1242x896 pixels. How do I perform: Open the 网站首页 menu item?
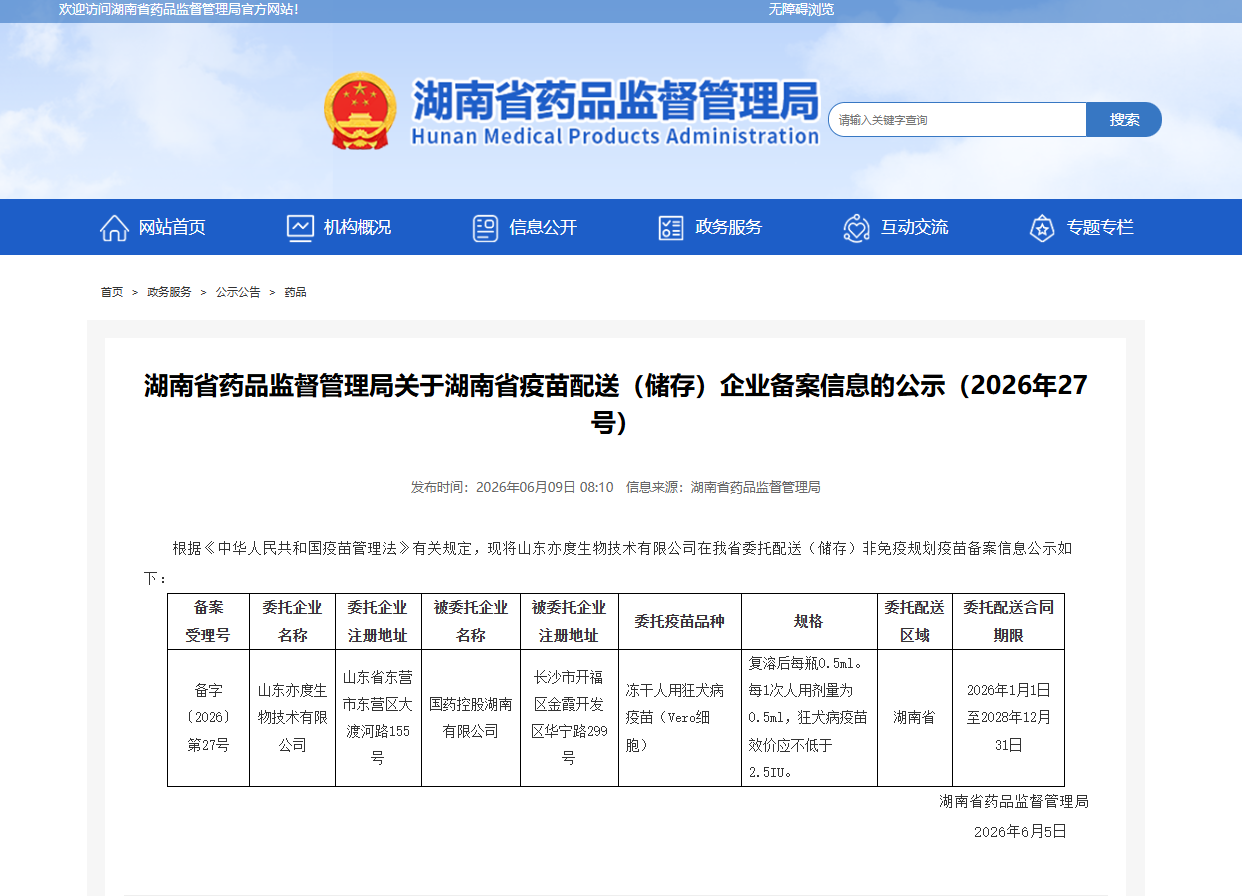pyautogui.click(x=172, y=227)
